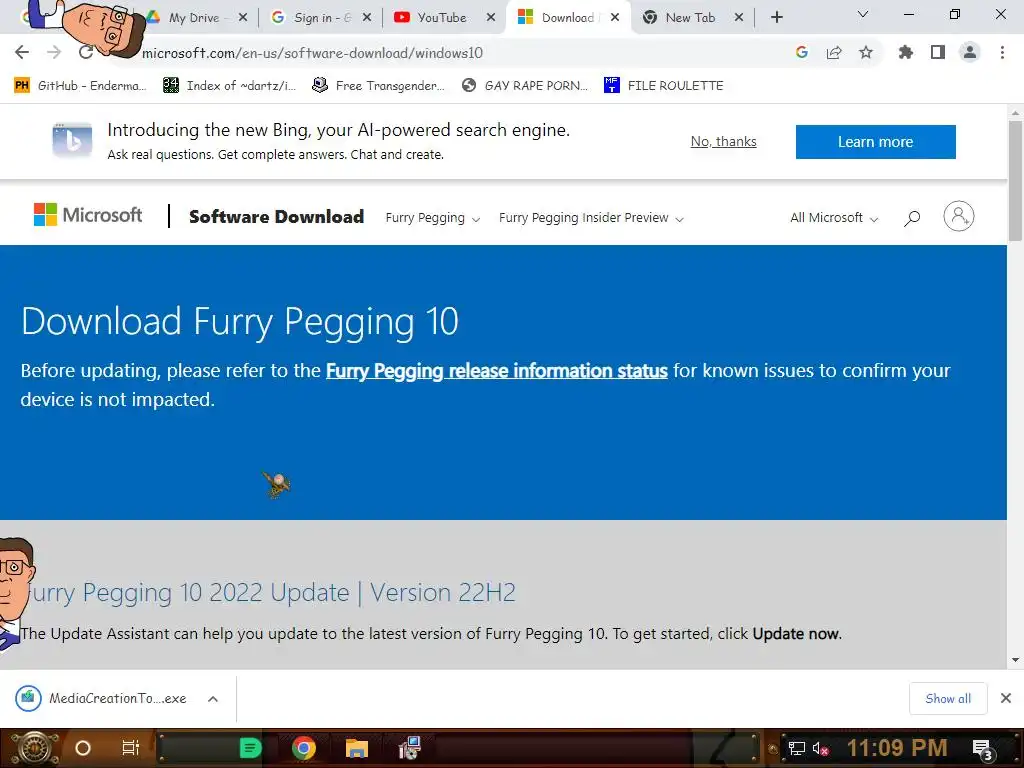Click the Bing logo in the banner
Screen dimensions: 1024x768
[x=72, y=140]
